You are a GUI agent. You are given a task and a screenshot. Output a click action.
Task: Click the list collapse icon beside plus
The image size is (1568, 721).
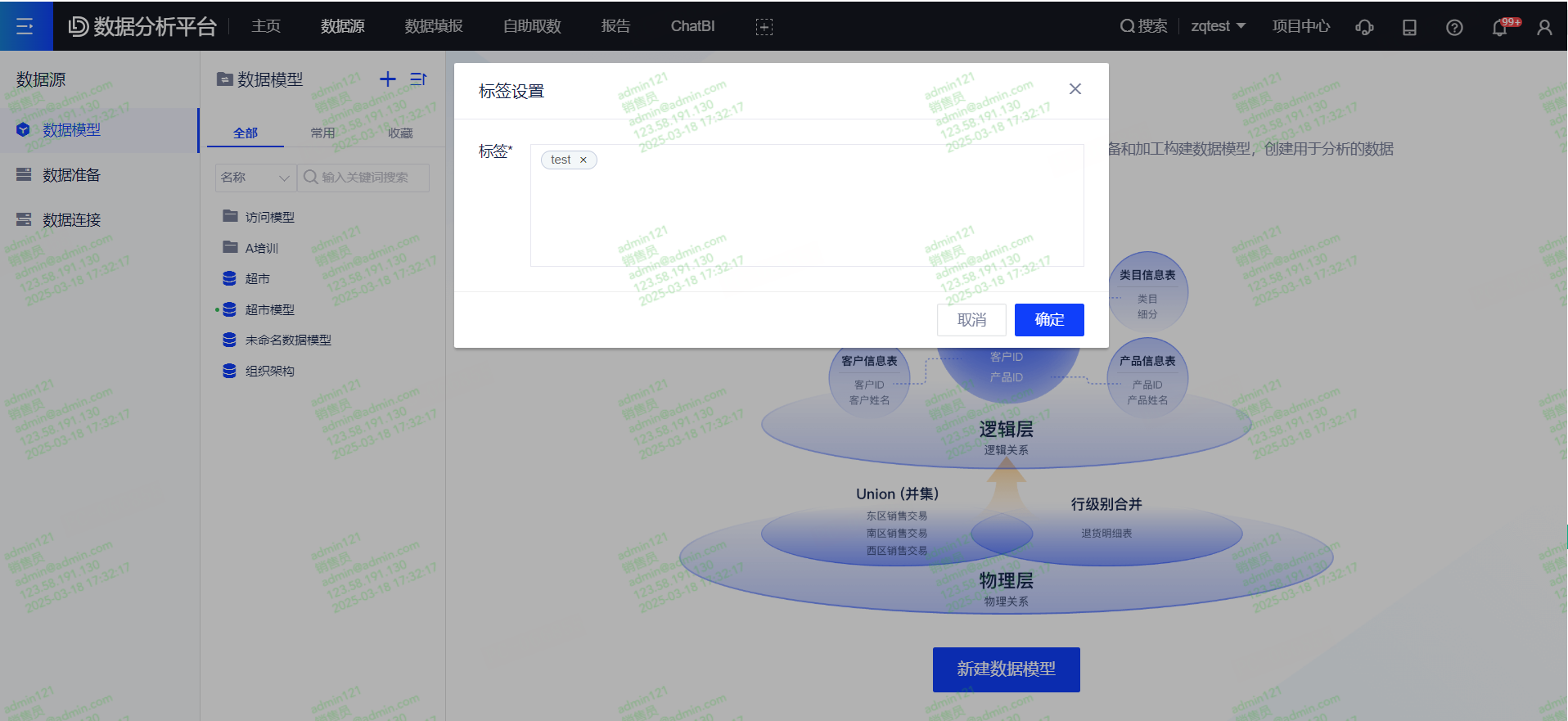pyautogui.click(x=418, y=79)
